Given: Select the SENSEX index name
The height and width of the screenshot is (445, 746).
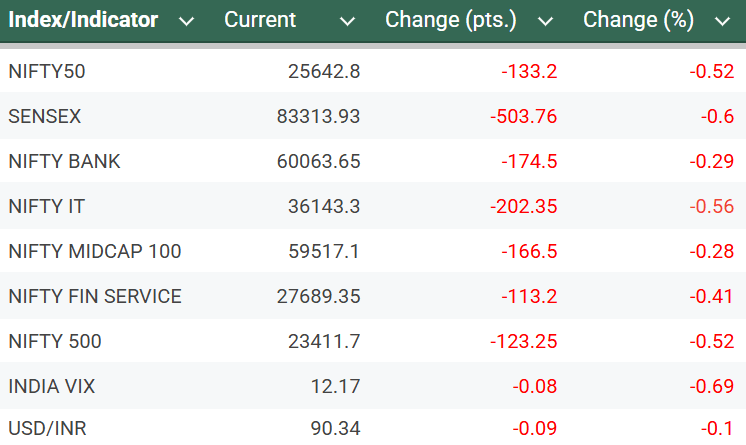Looking at the screenshot, I should [45, 116].
